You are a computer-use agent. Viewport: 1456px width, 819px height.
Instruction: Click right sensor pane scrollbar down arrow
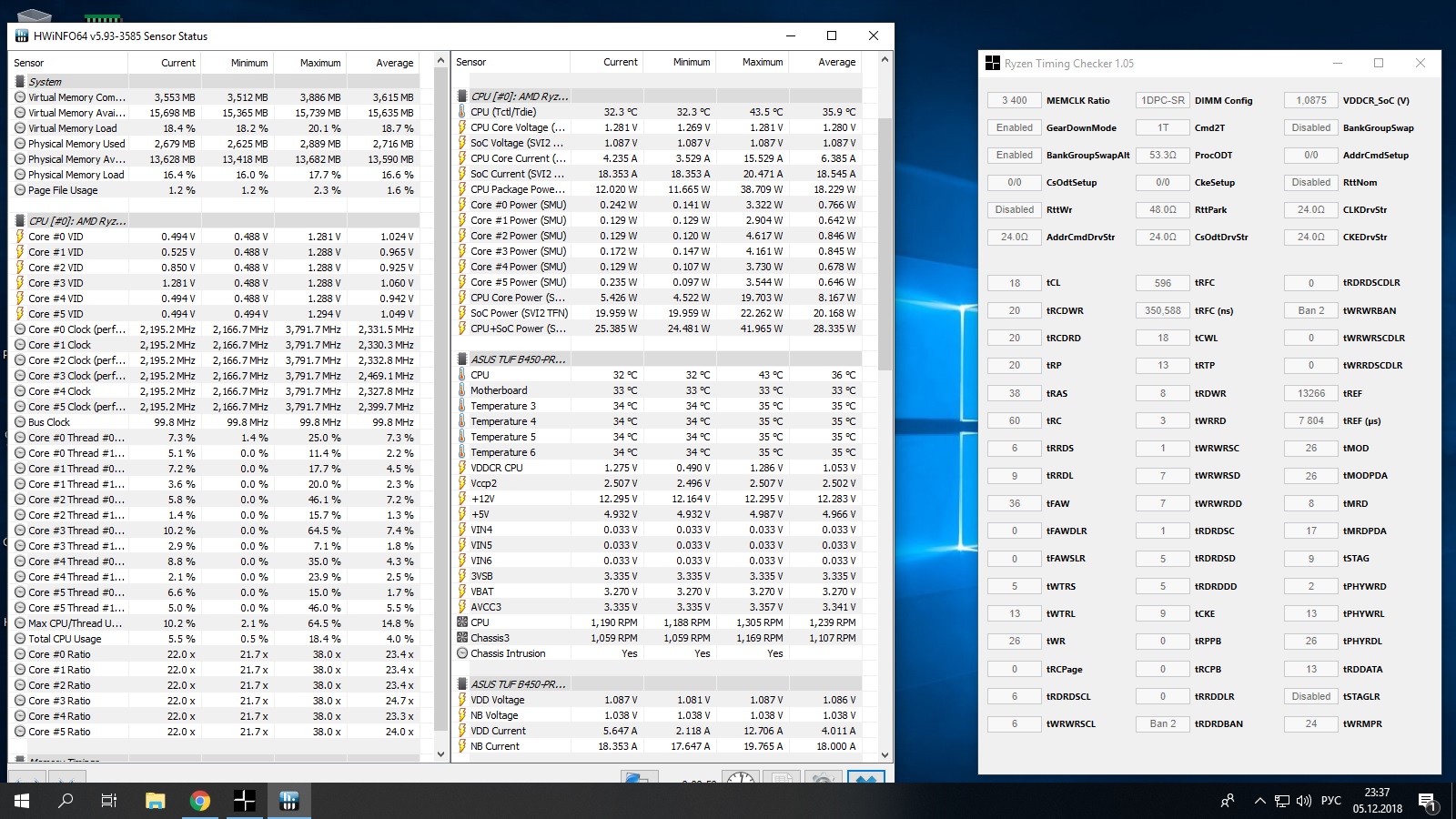885,754
